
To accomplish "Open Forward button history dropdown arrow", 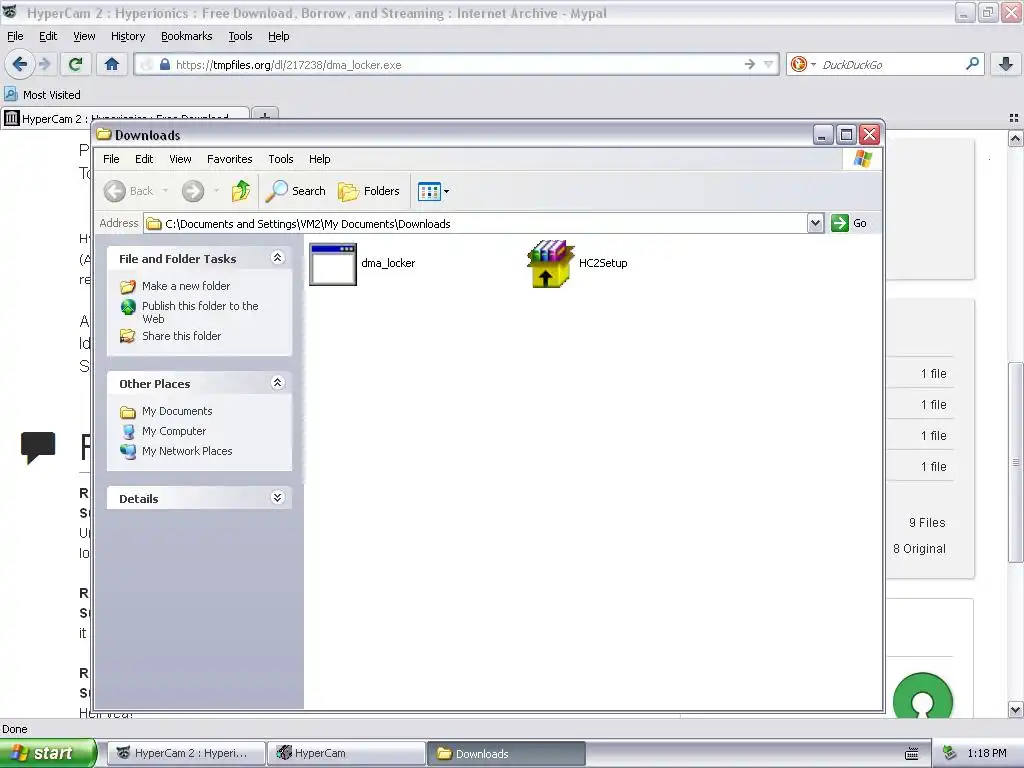I will 216,191.
